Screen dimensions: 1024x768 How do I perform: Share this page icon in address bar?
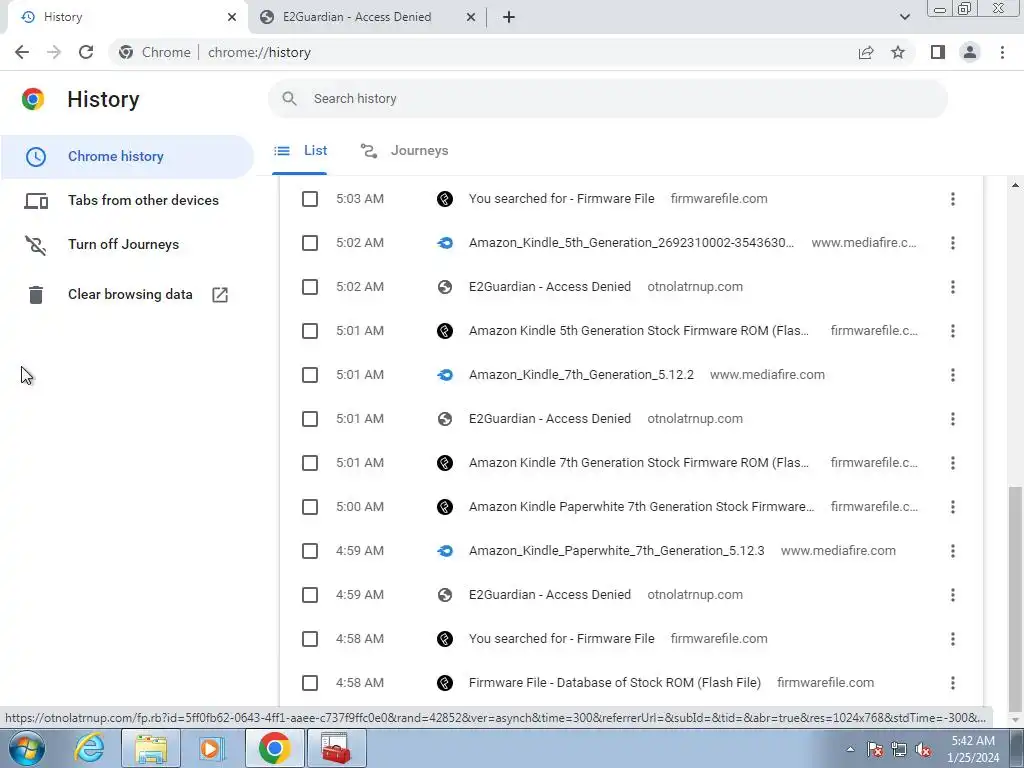866,52
